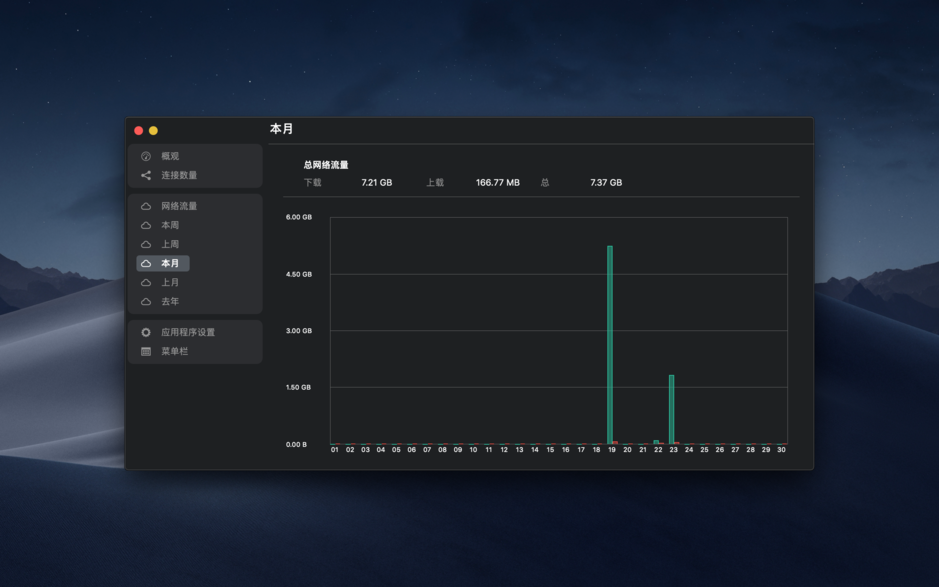Minimize the window with the yellow button

[153, 131]
